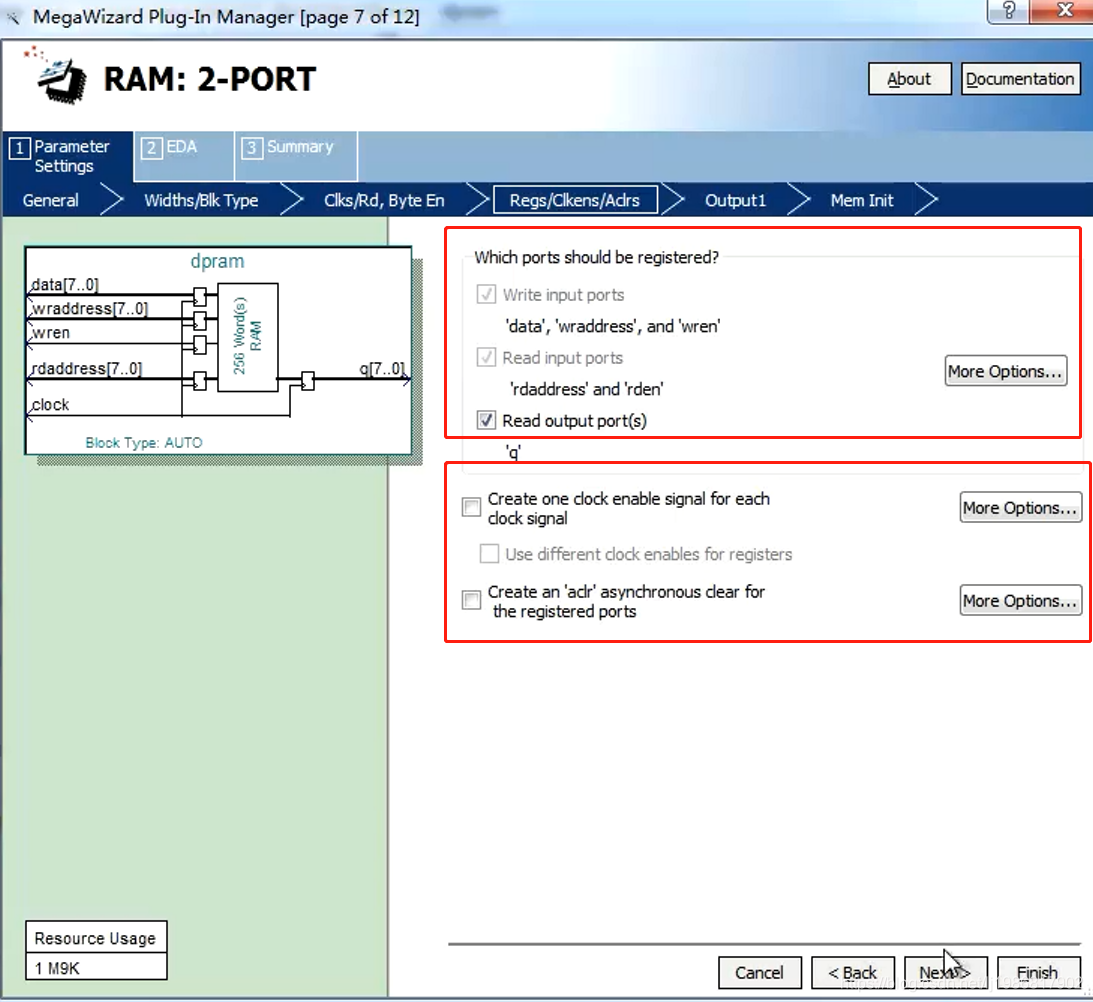Open More Options for aclr asynchronous clear
The width and height of the screenshot is (1093, 1002).
tap(1021, 600)
